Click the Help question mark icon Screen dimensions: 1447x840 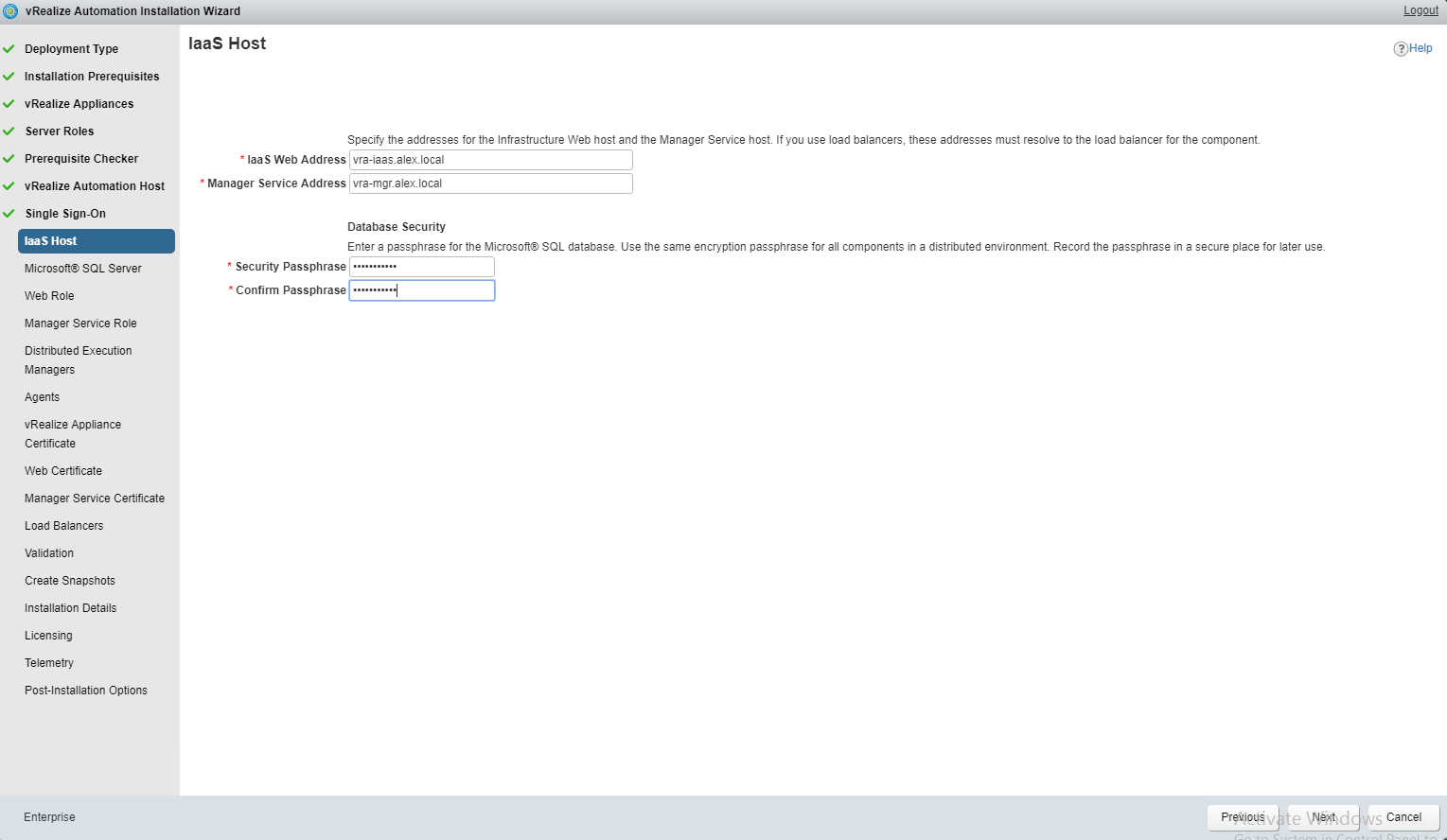pyautogui.click(x=1400, y=49)
